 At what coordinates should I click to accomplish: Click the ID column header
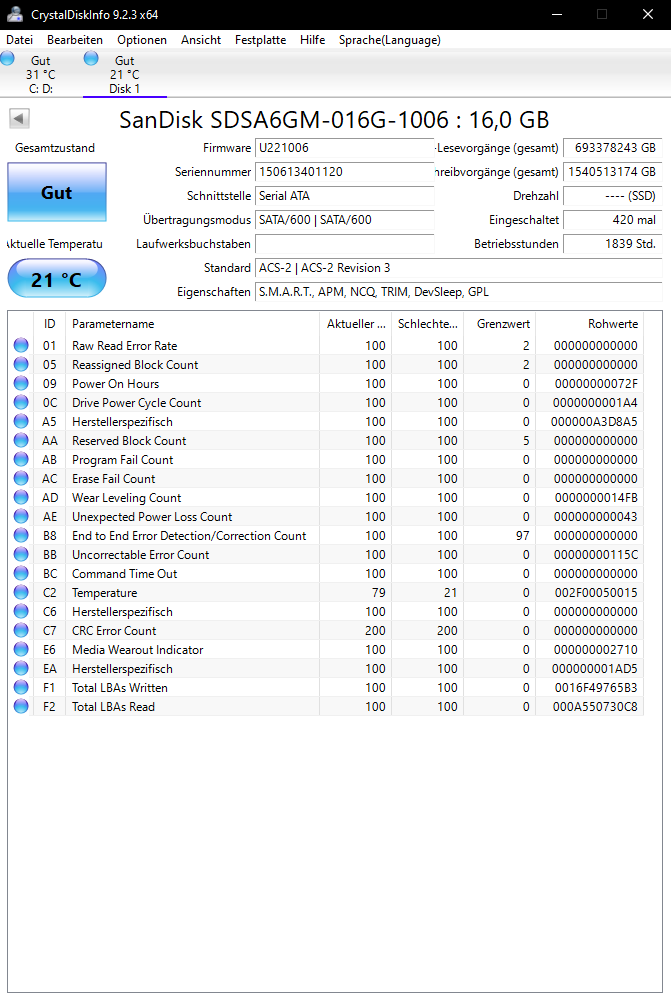[x=50, y=324]
